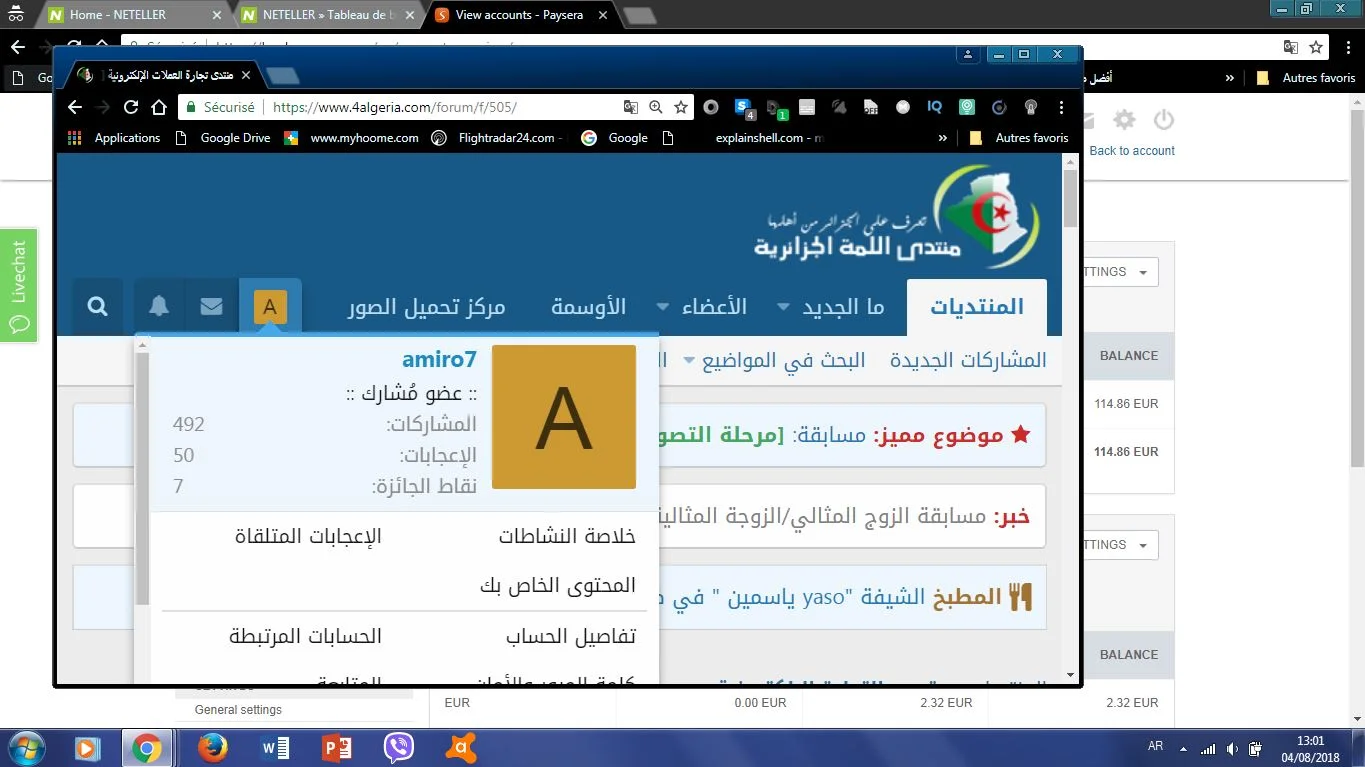Open تفاصيل الحساب account details link
The image size is (1365, 767).
(570, 636)
